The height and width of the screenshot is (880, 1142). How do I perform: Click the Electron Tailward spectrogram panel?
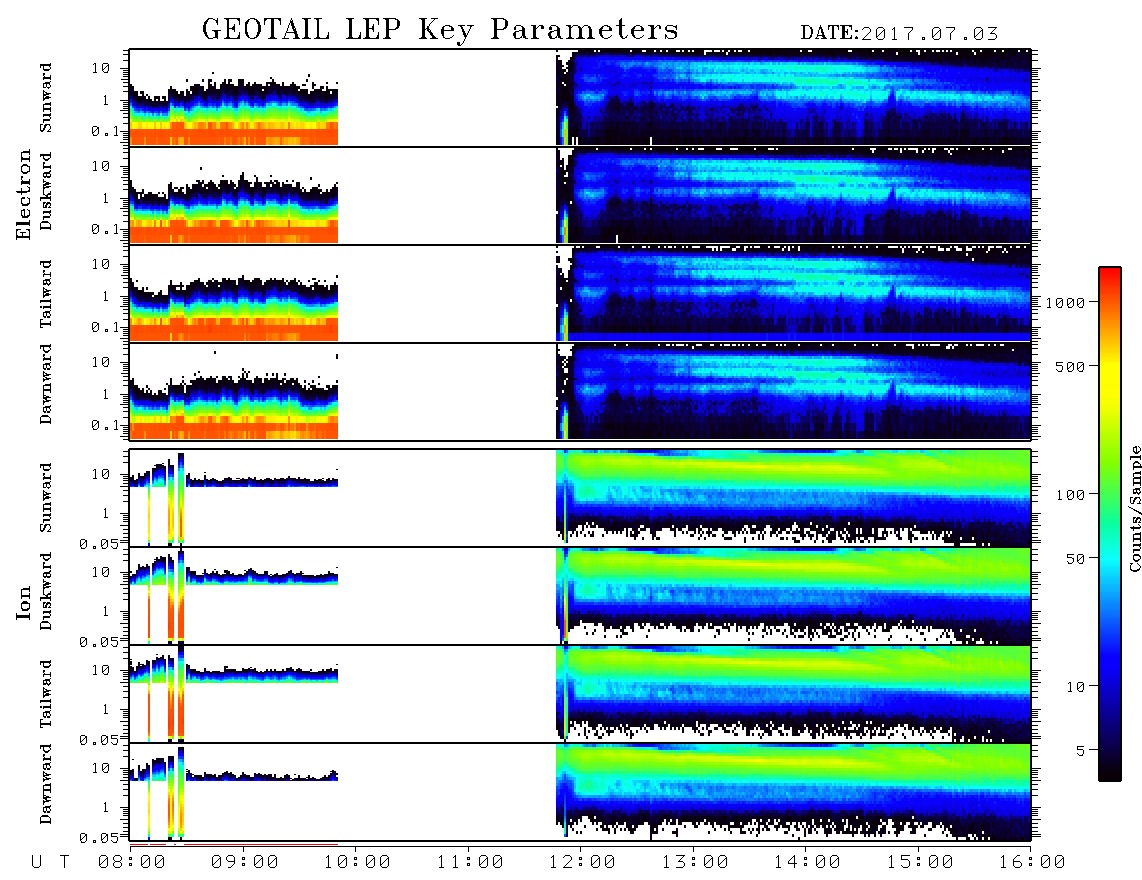(580, 293)
